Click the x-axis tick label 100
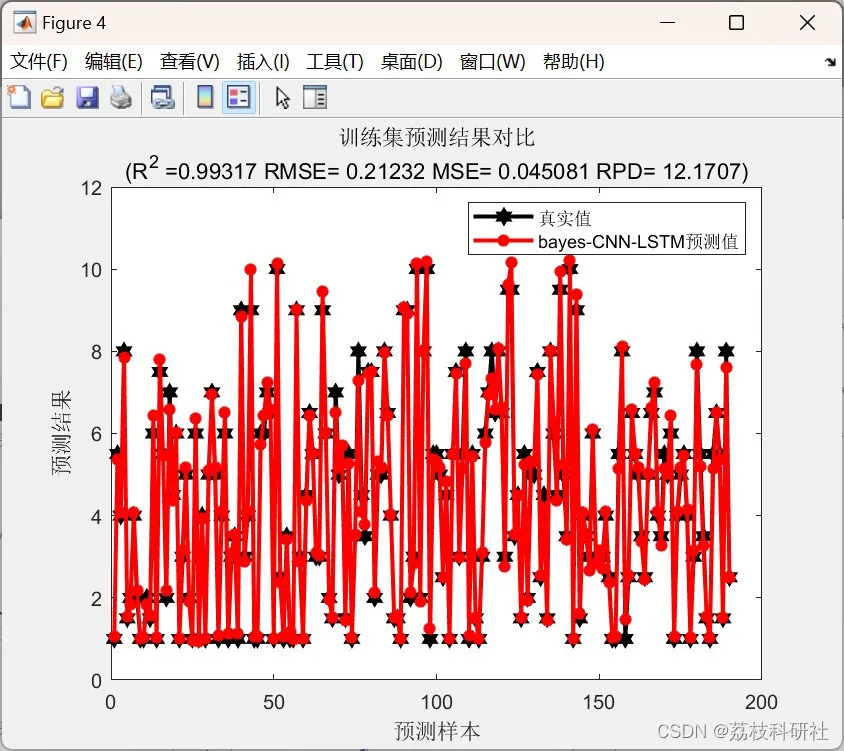This screenshot has height=751, width=844. 437,703
